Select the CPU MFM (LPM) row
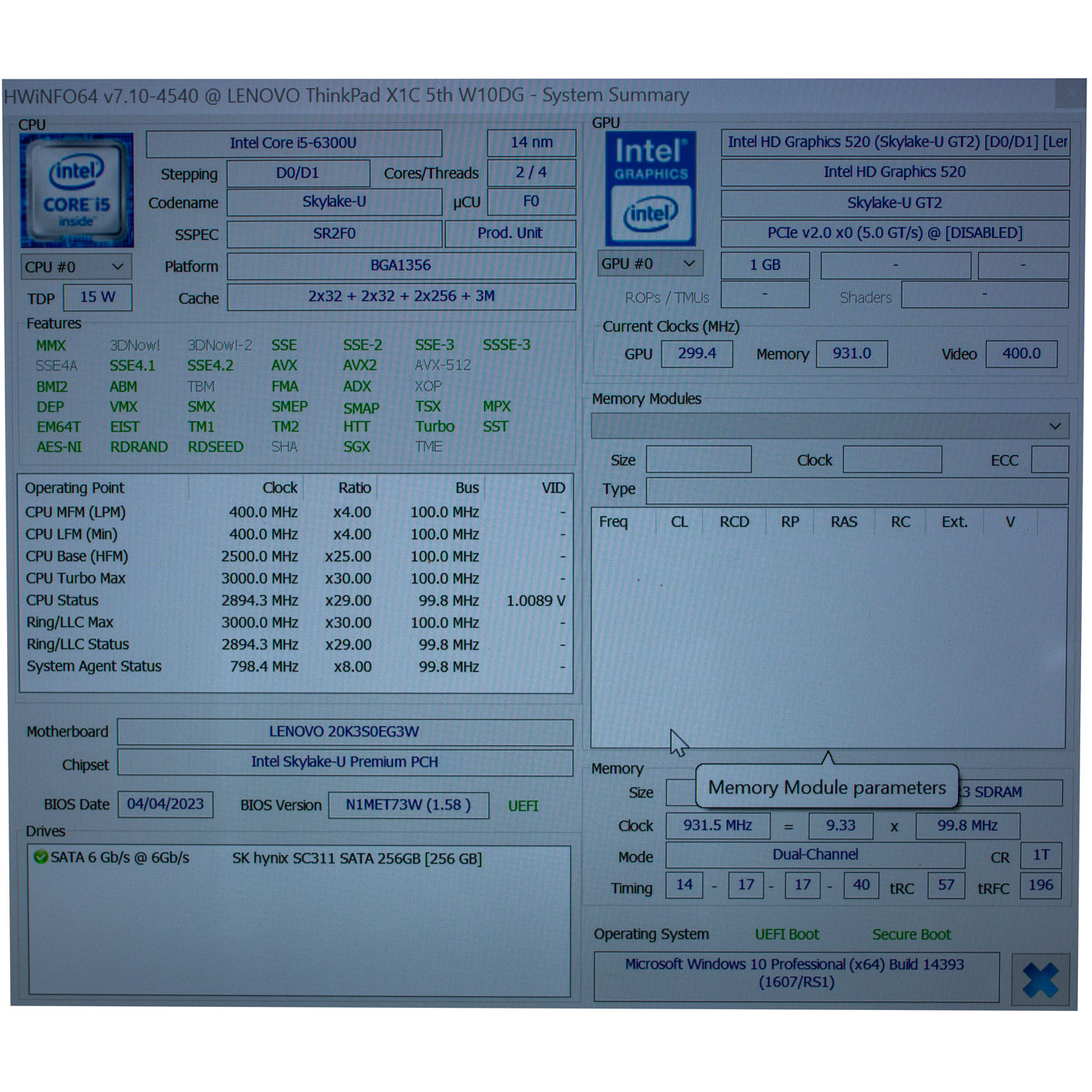This screenshot has width=1092, height=1092. tap(296, 512)
